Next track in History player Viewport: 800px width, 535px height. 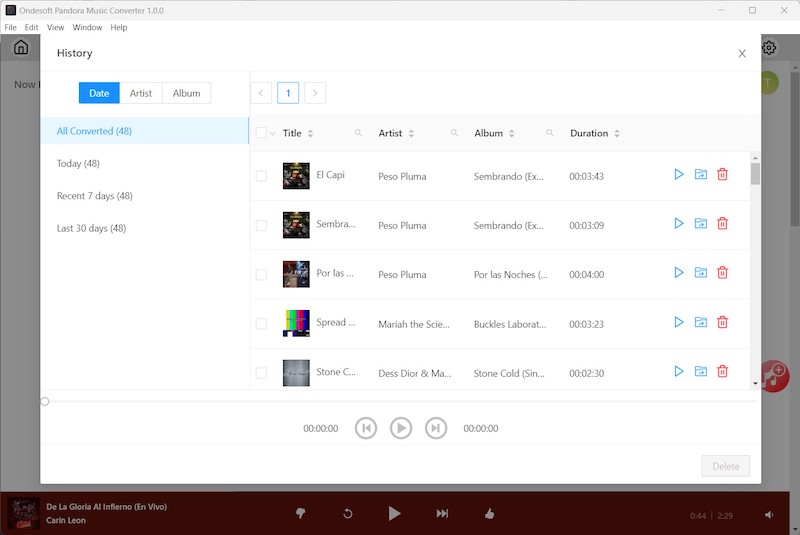[x=436, y=428]
